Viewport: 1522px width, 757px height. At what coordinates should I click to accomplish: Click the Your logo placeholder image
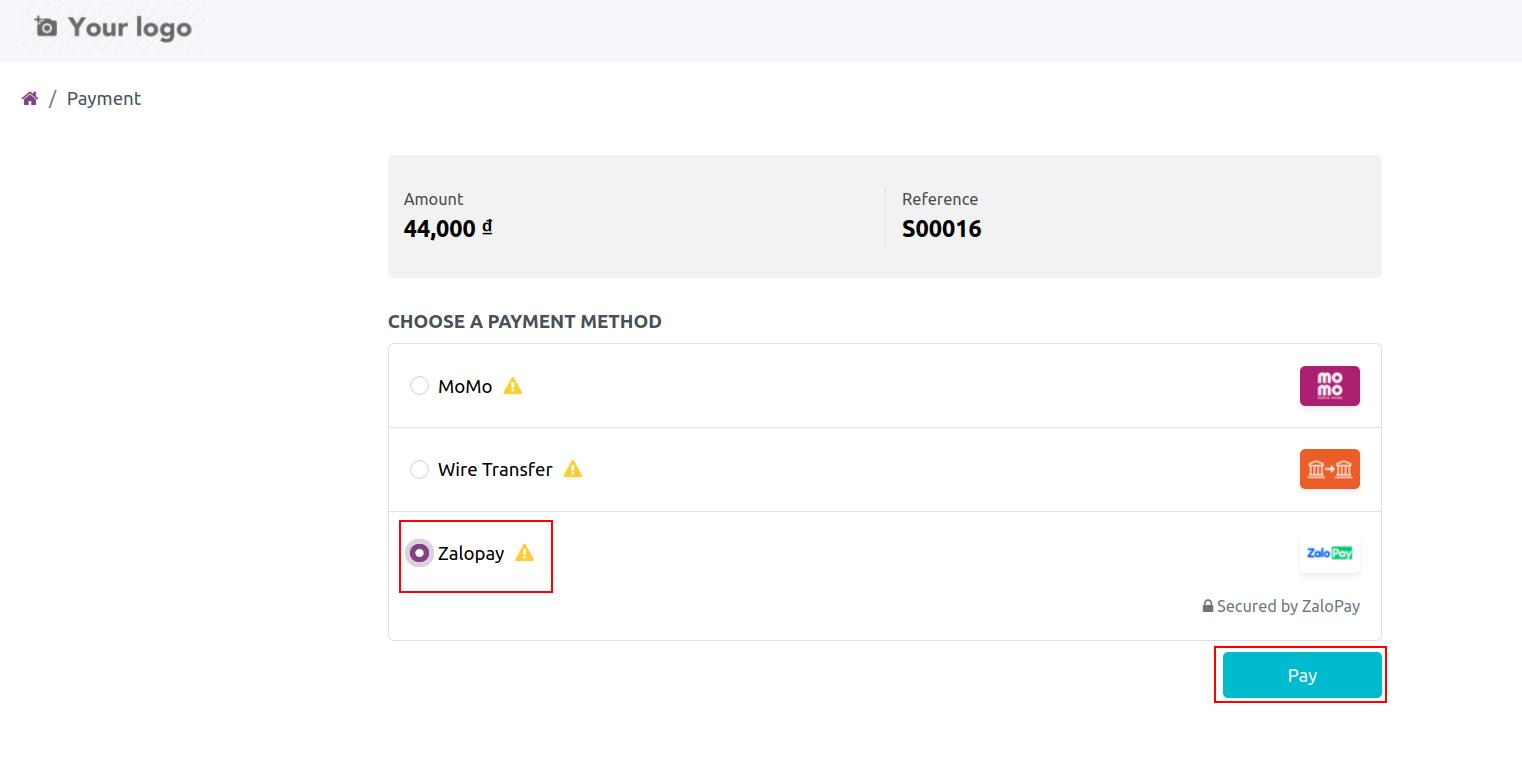pyautogui.click(x=112, y=27)
